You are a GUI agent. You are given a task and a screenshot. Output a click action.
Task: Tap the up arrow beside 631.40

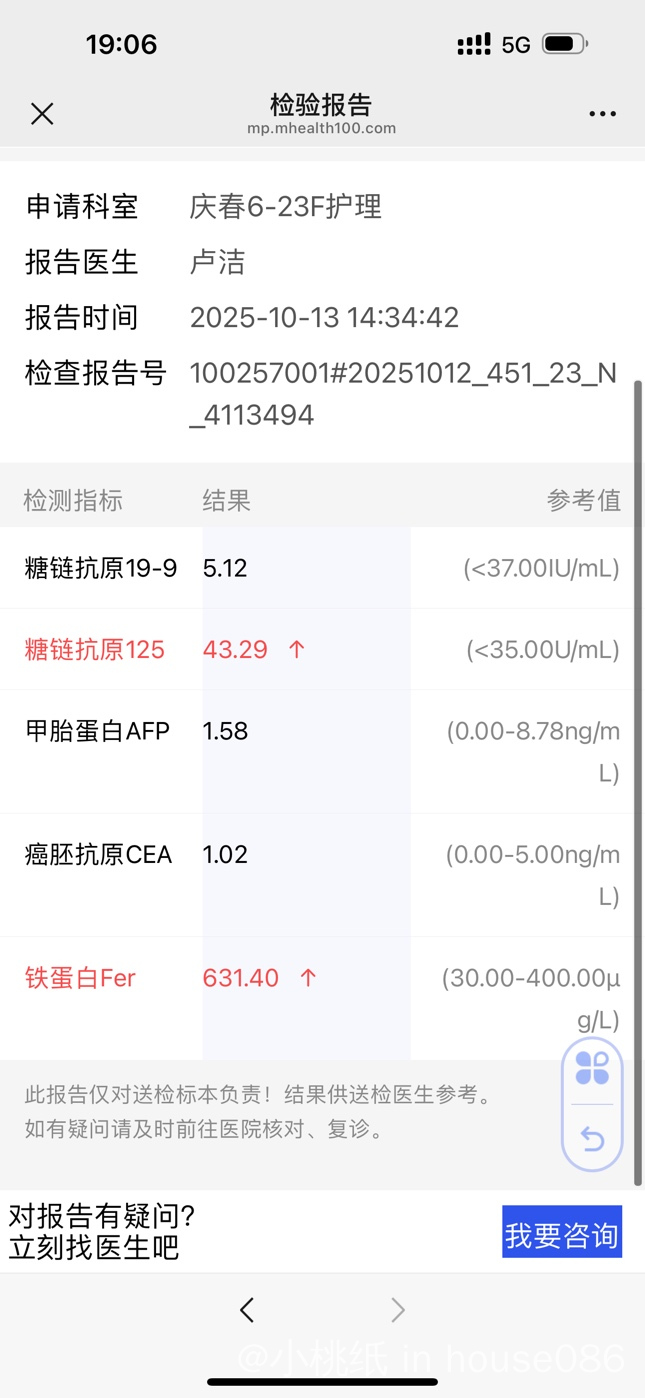click(308, 978)
